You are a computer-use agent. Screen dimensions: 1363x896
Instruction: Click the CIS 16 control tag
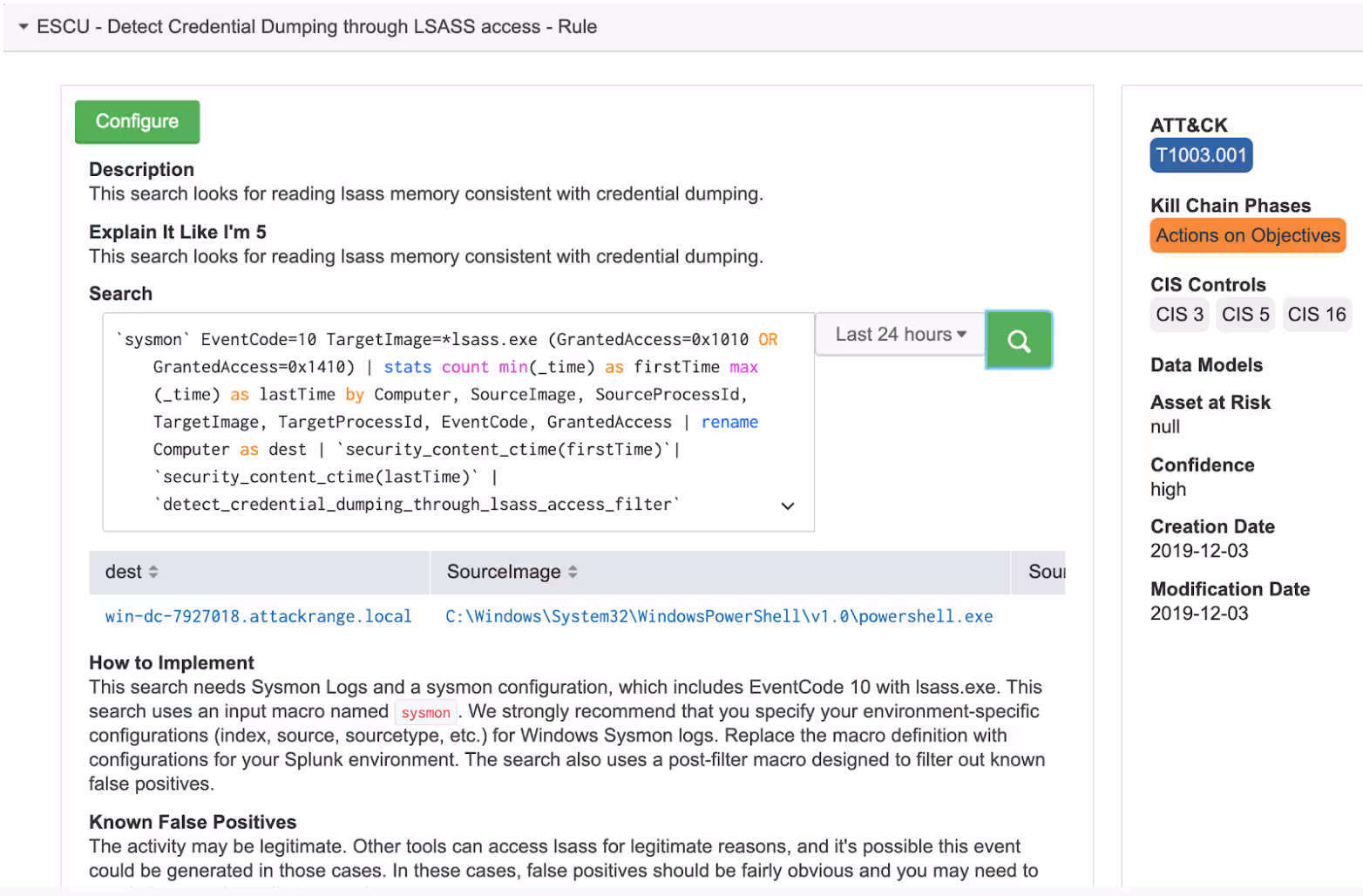coord(1316,315)
